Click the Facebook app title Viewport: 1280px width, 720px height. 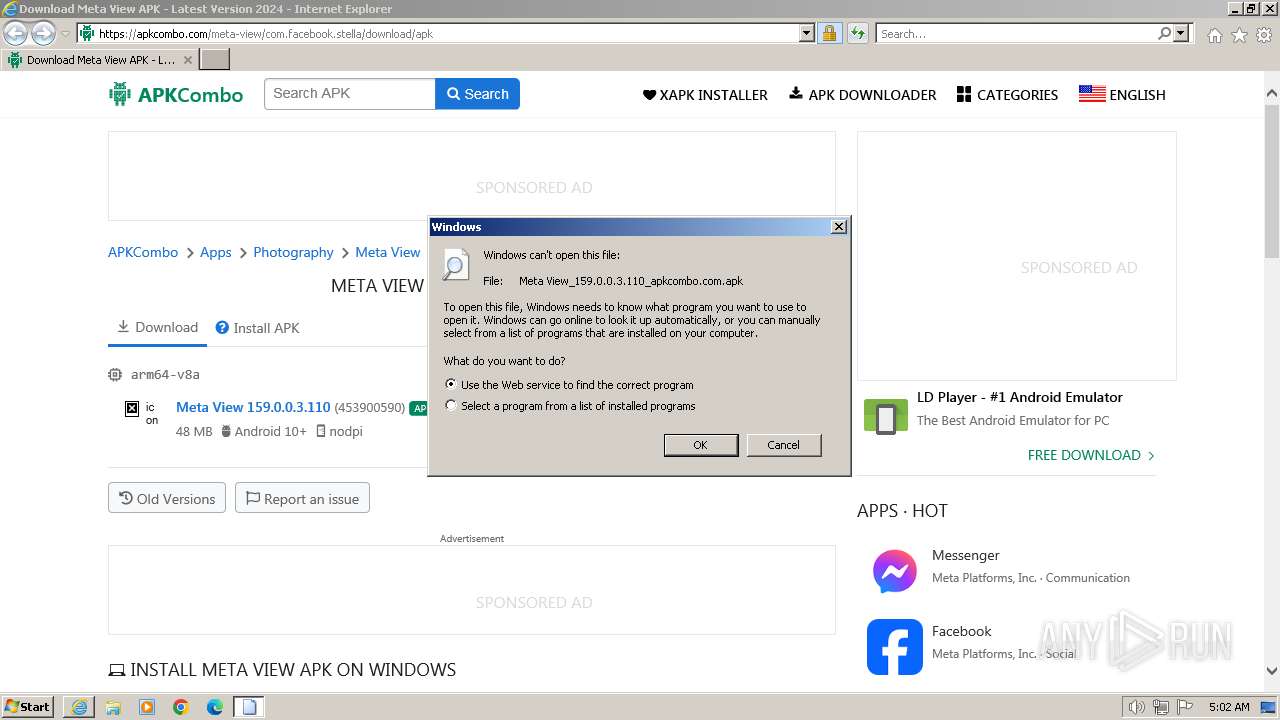[x=961, y=631]
